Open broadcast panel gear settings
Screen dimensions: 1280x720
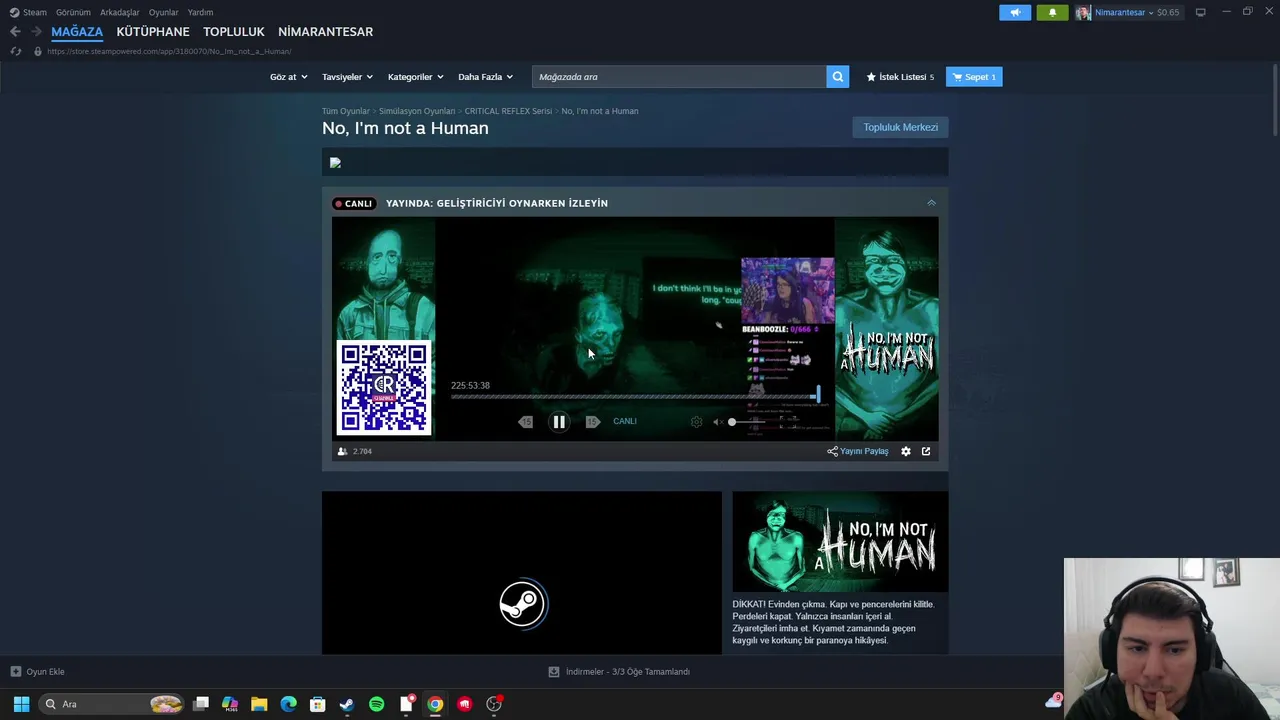[906, 451]
